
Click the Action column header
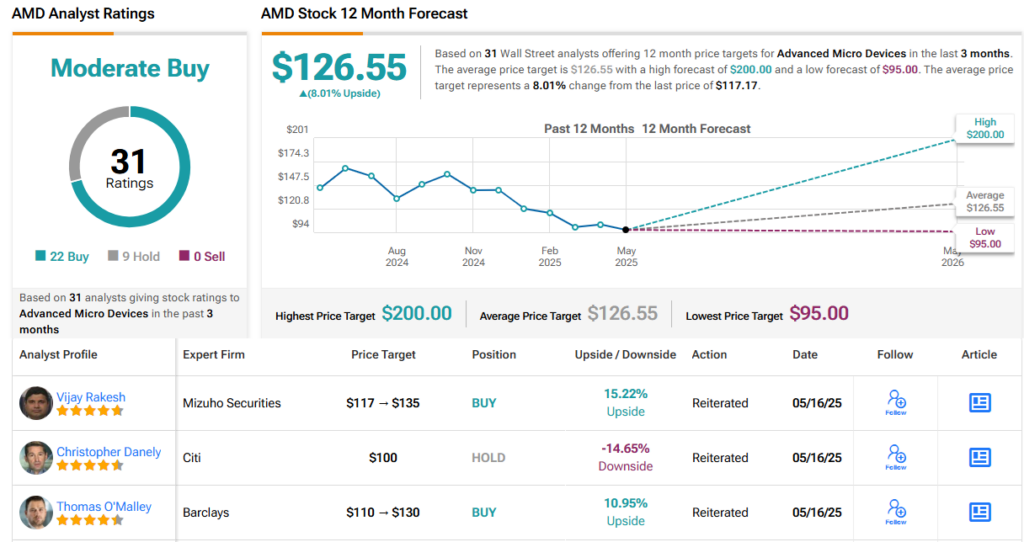tap(709, 355)
